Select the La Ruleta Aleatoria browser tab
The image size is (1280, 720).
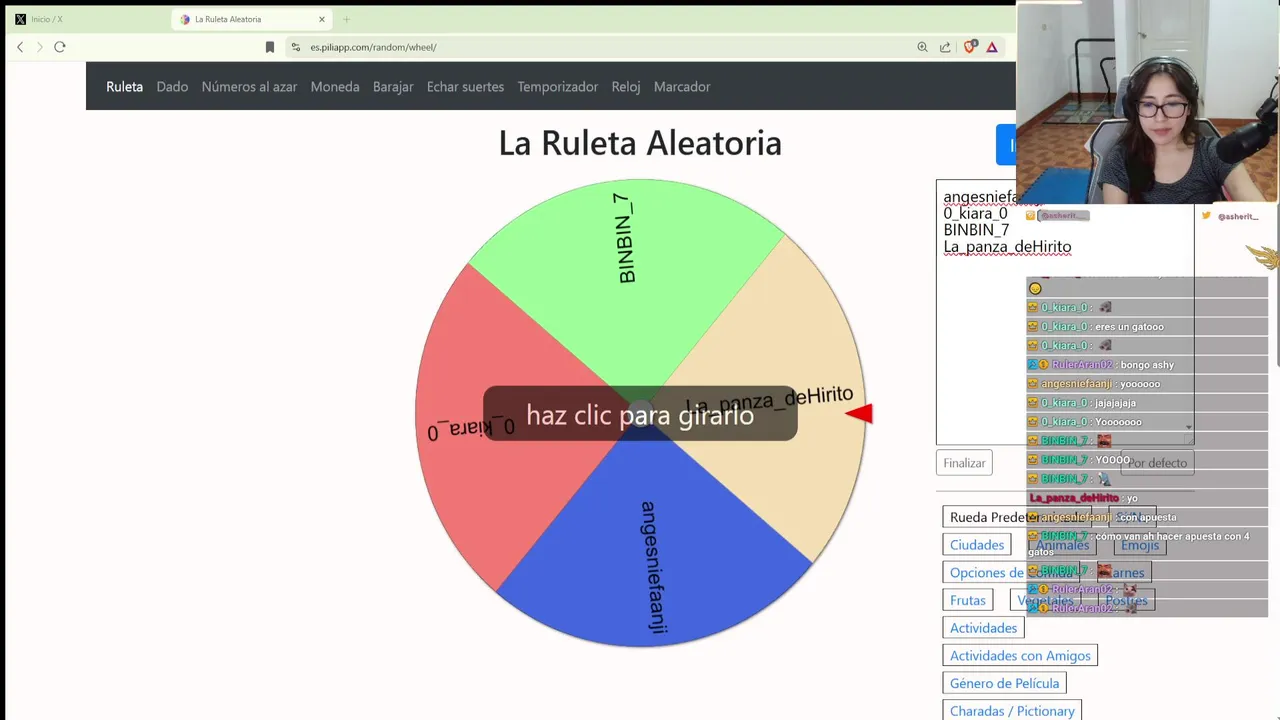pos(250,19)
